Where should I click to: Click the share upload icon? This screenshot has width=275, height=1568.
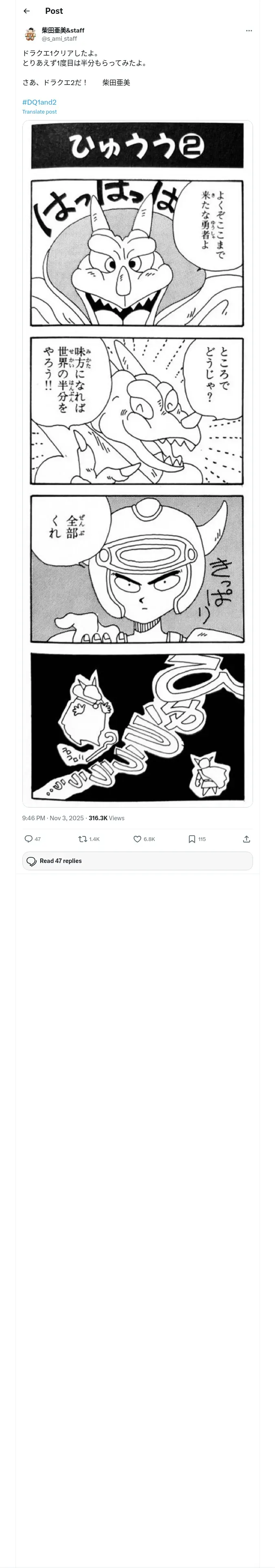[246, 839]
